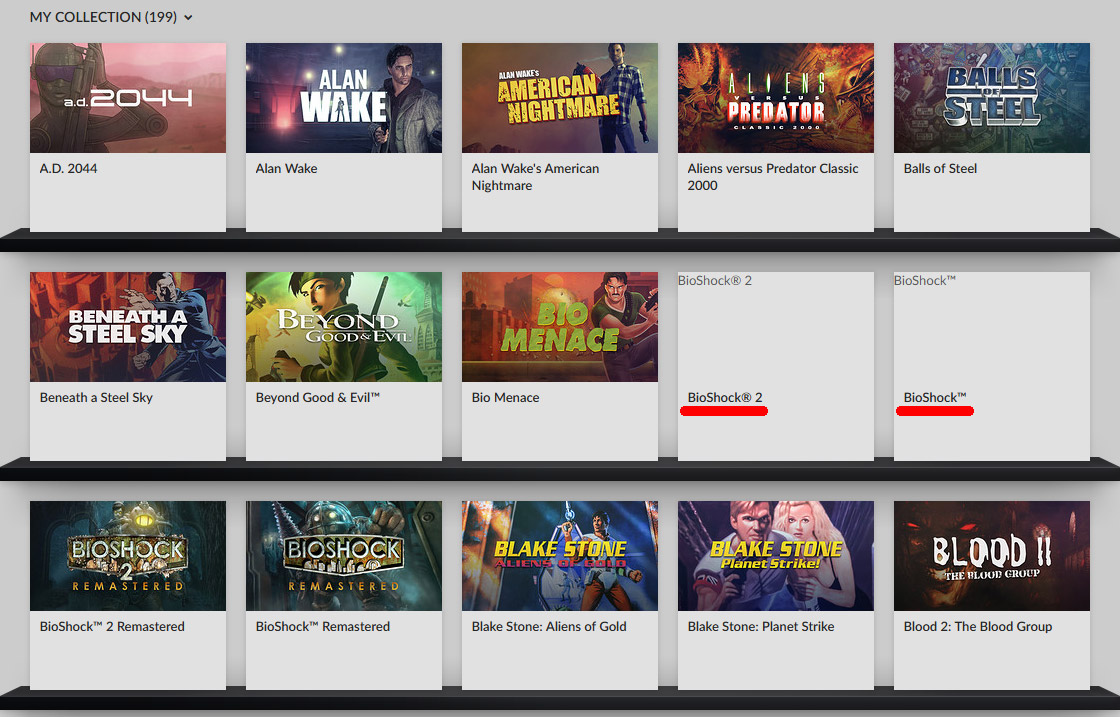This screenshot has width=1120, height=717.
Task: Open the A.D. 2044 cover thumbnail
Action: (x=128, y=98)
